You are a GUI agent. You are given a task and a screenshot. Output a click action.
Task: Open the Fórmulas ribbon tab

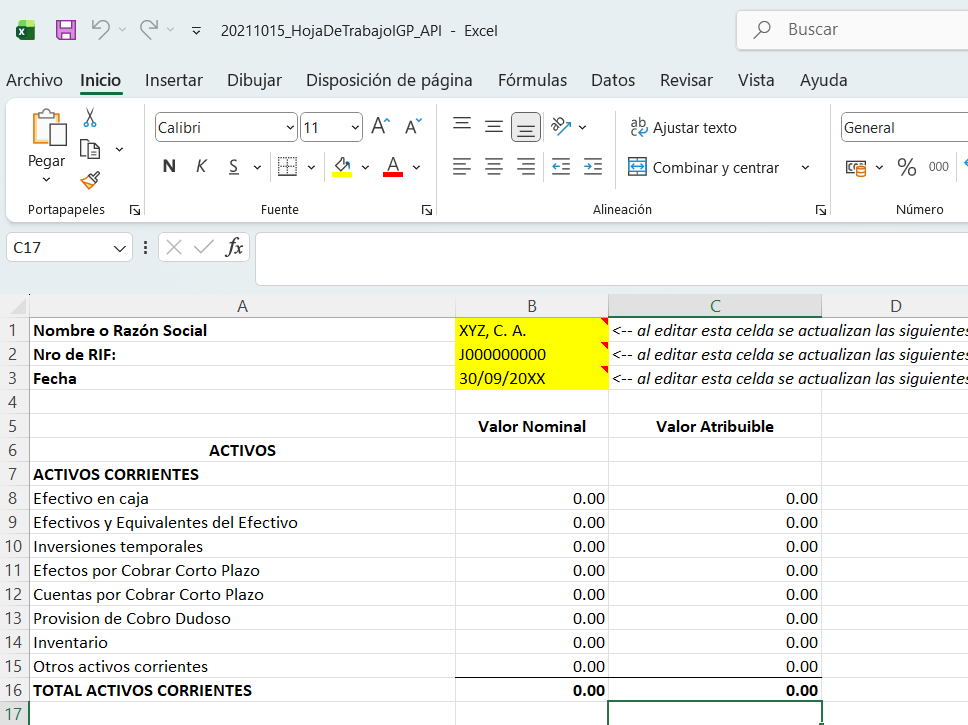(x=532, y=80)
